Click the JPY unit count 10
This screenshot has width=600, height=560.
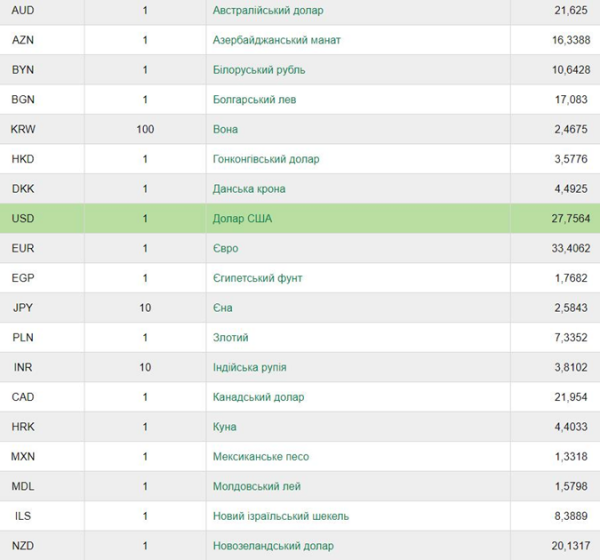tap(145, 308)
